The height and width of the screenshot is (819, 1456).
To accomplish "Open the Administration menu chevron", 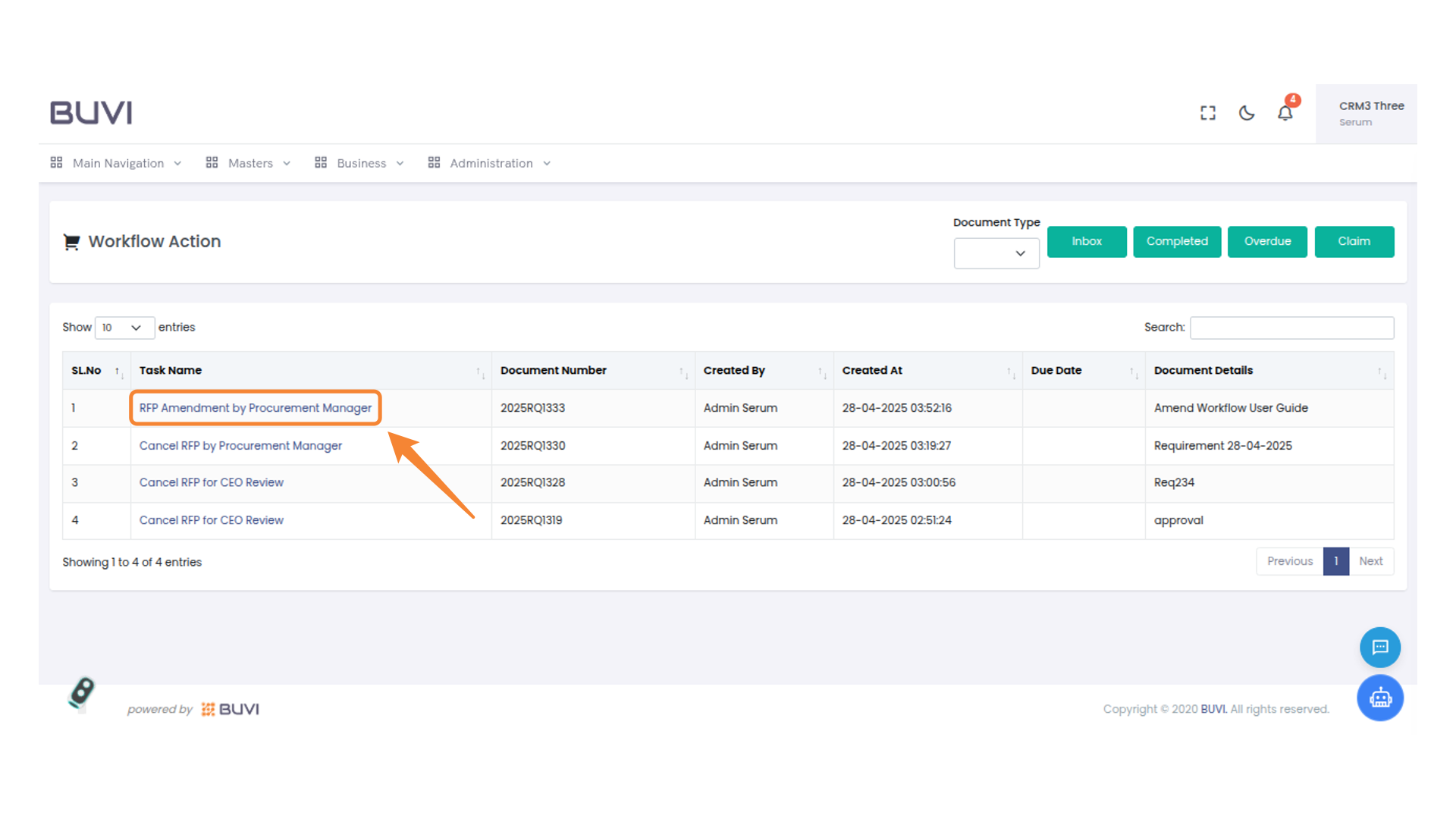I will coord(547,164).
